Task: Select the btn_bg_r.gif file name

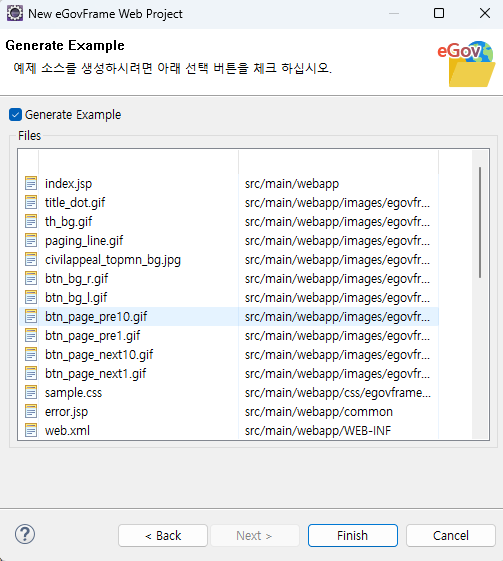Action: [x=77, y=279]
